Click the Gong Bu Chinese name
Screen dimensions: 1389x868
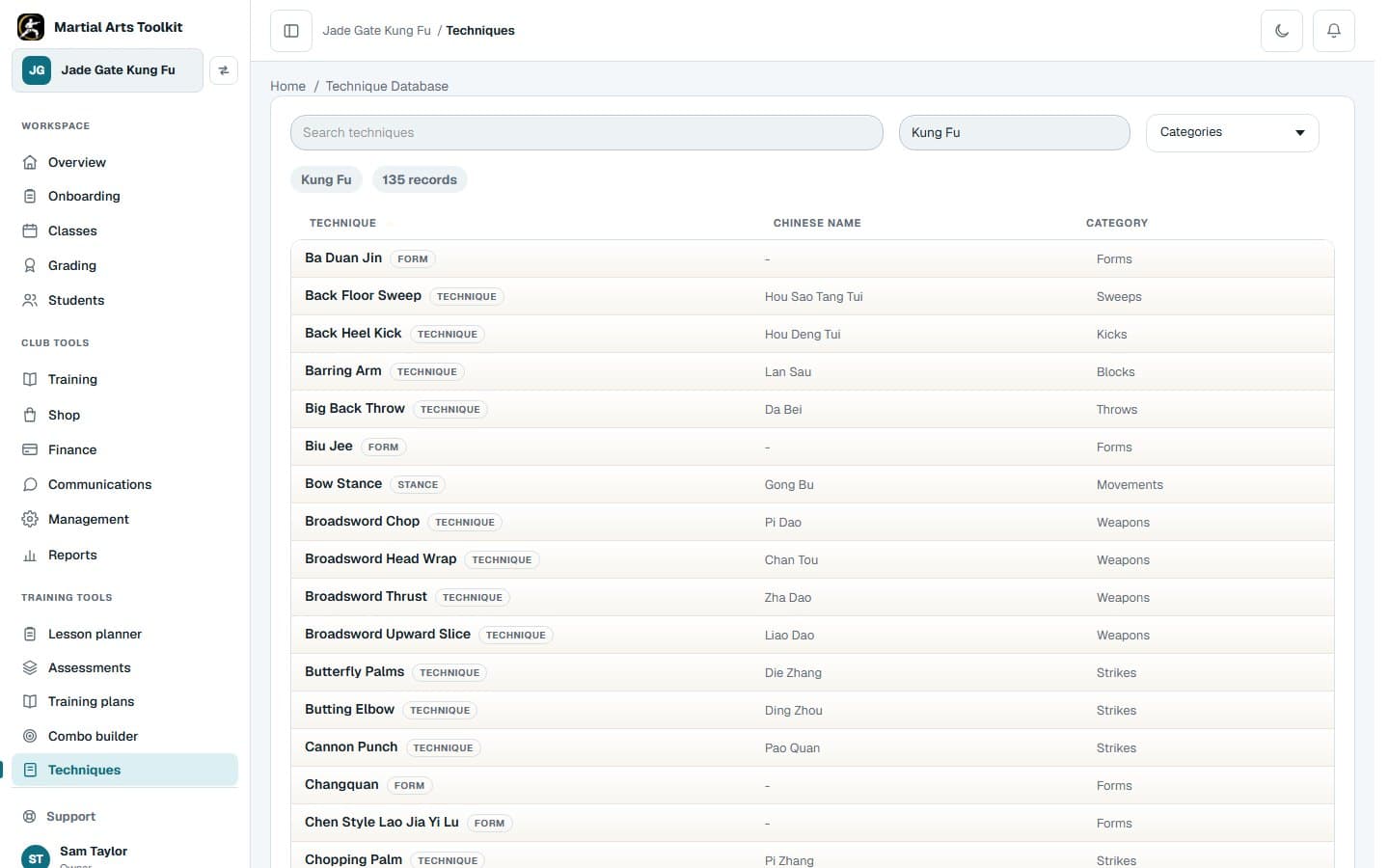click(789, 485)
